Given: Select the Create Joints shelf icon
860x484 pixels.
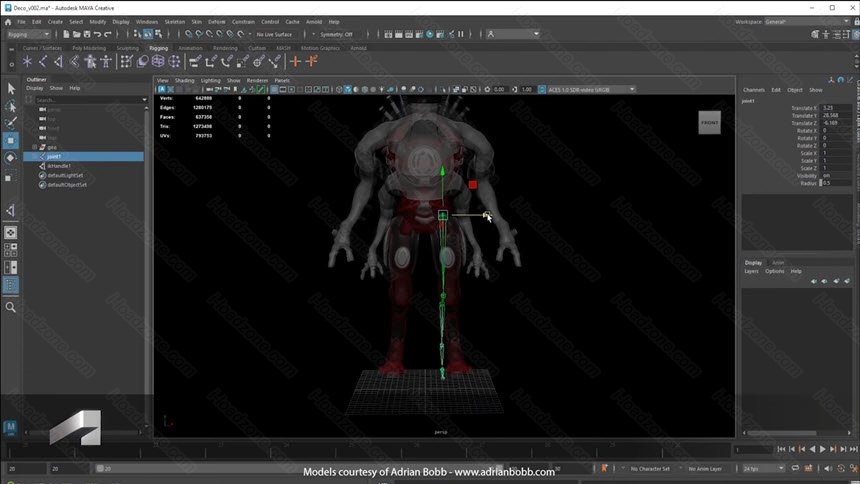Looking at the screenshot, I should 43,61.
